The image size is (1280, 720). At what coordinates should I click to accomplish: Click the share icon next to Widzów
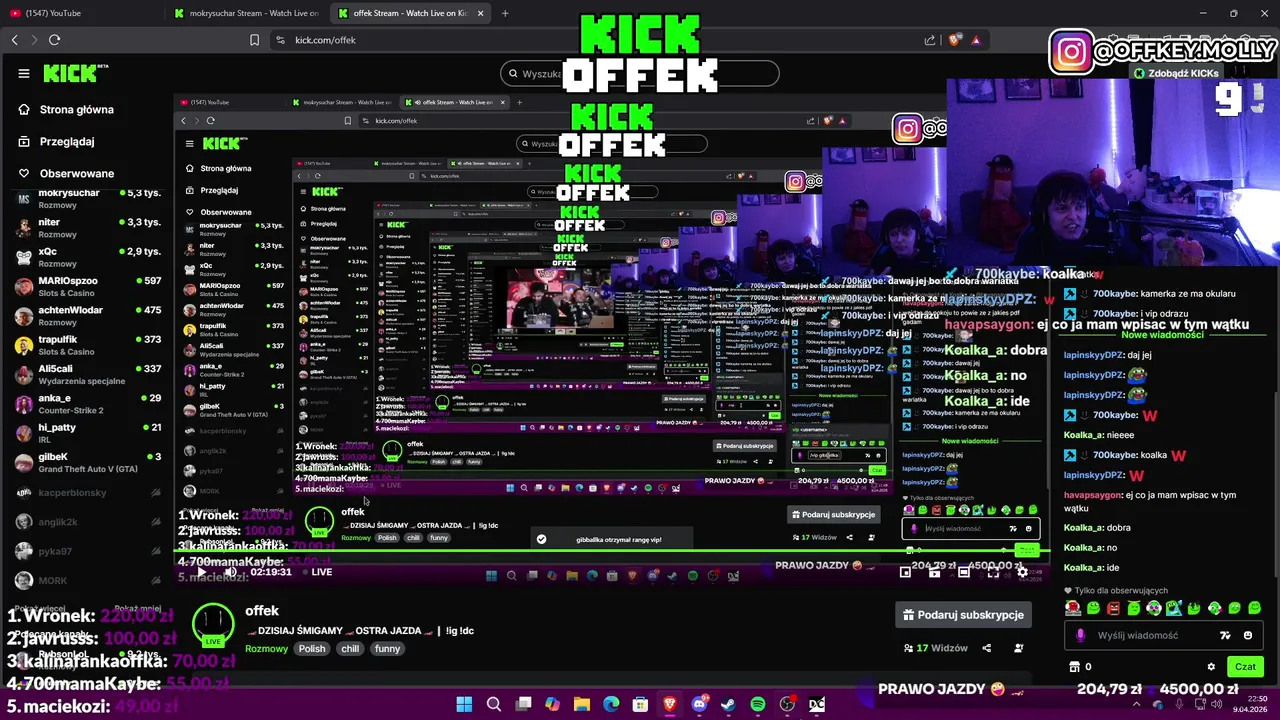pyautogui.click(x=987, y=648)
